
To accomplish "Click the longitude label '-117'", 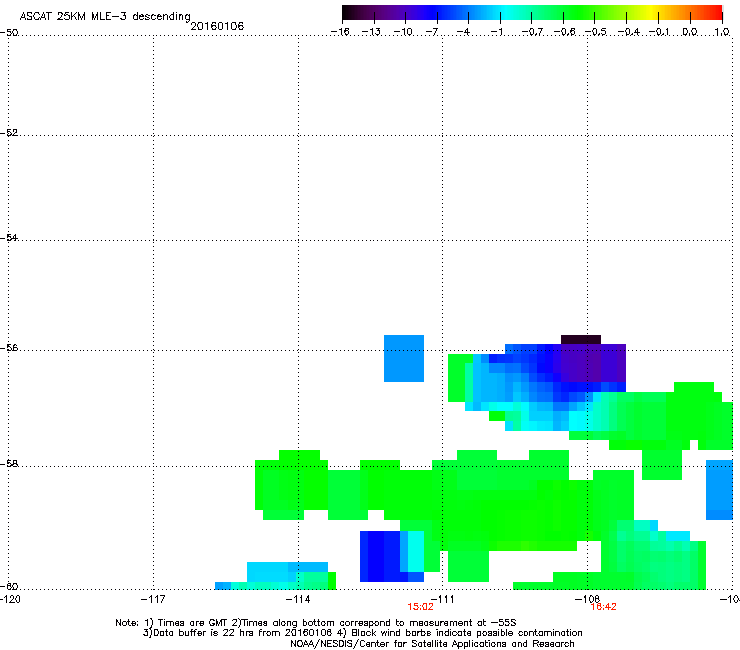I will click(153, 599).
